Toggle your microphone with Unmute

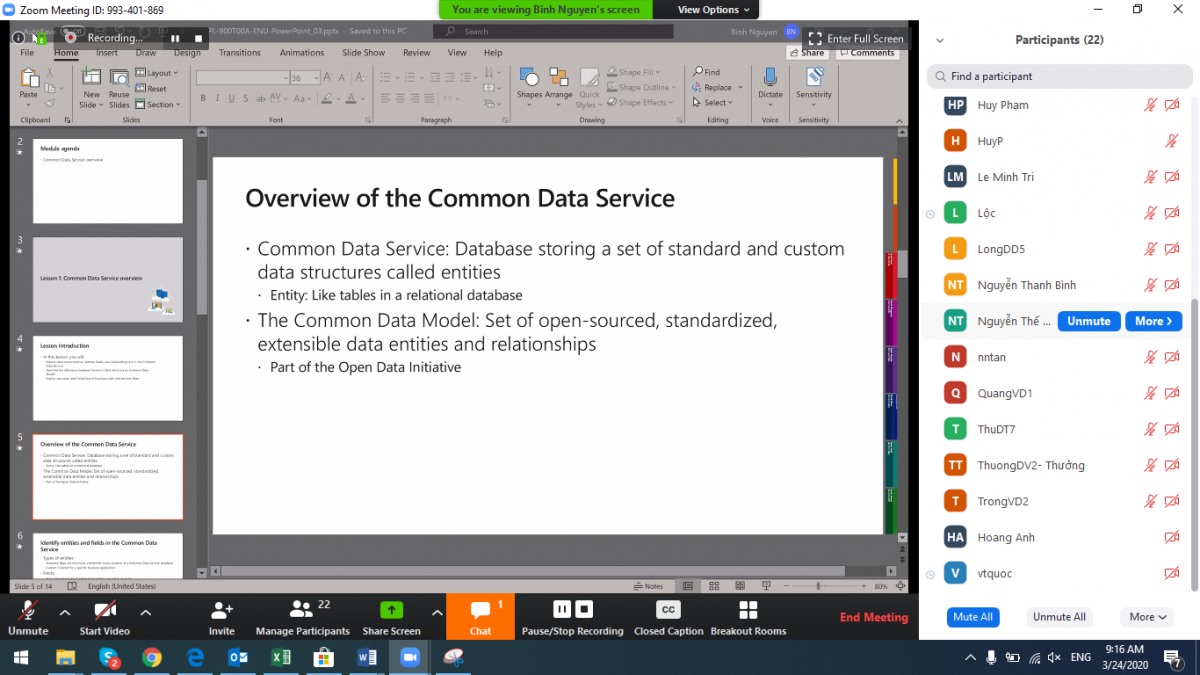click(x=28, y=617)
